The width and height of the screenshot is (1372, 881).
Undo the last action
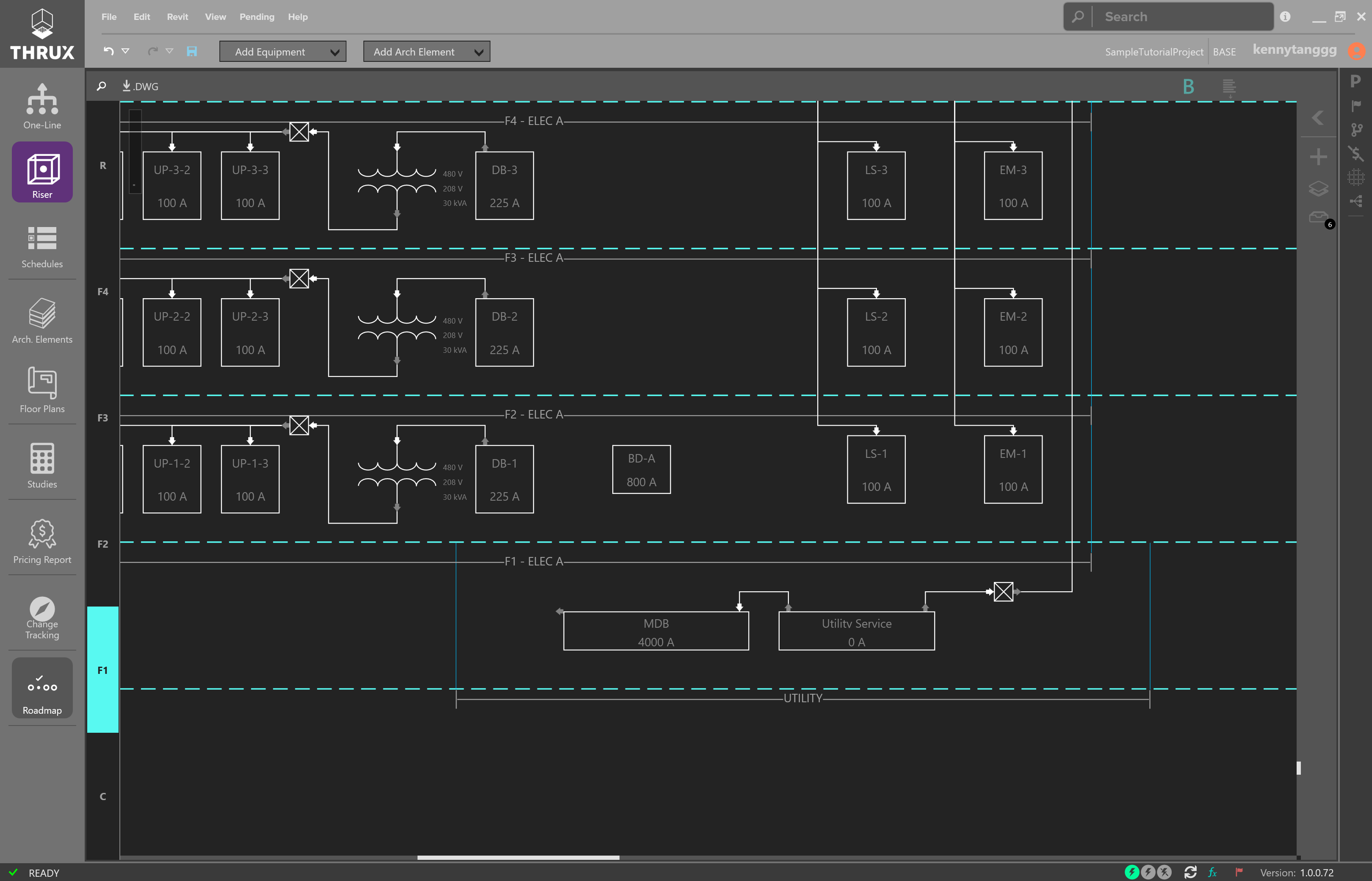pos(108,52)
